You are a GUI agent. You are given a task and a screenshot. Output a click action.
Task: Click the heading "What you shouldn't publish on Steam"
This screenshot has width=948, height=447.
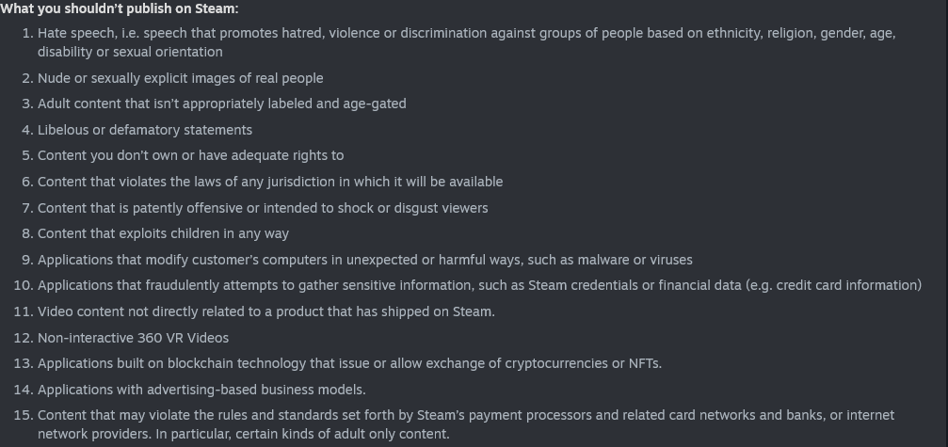tap(119, 8)
